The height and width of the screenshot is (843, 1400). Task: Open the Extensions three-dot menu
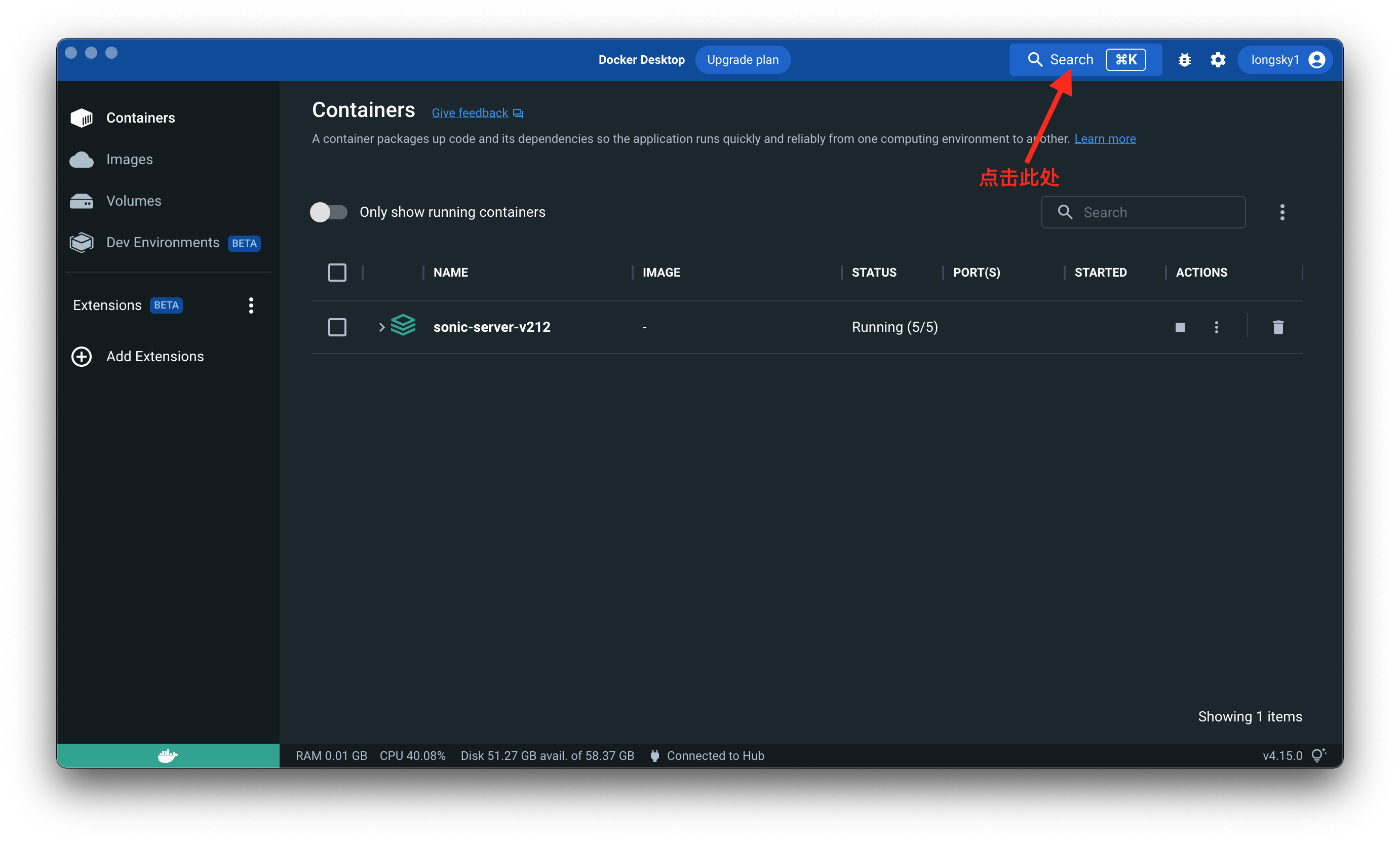coord(251,305)
